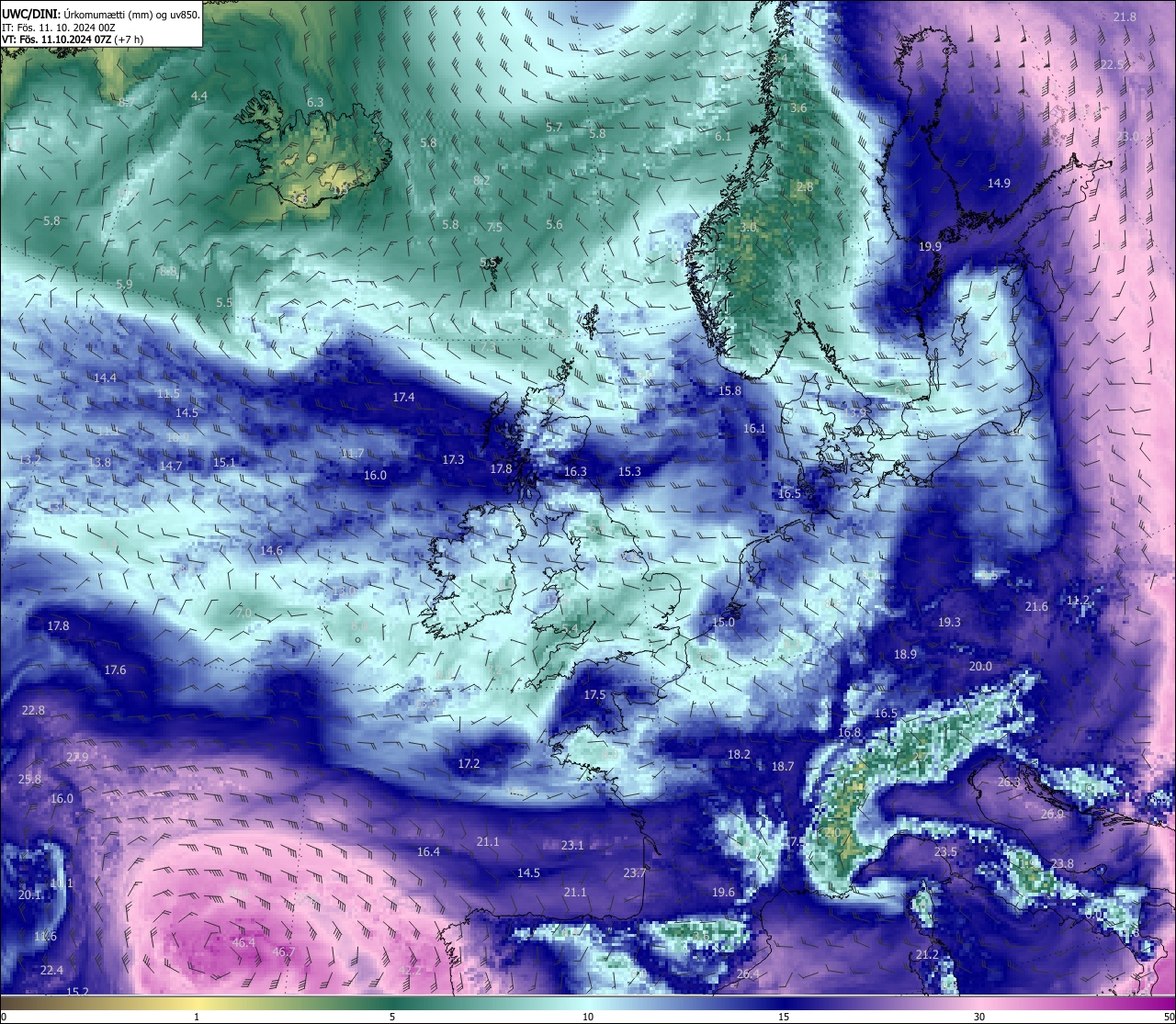Click the 8.2 value east of Iceland
The height and width of the screenshot is (1024, 1176).
[481, 181]
